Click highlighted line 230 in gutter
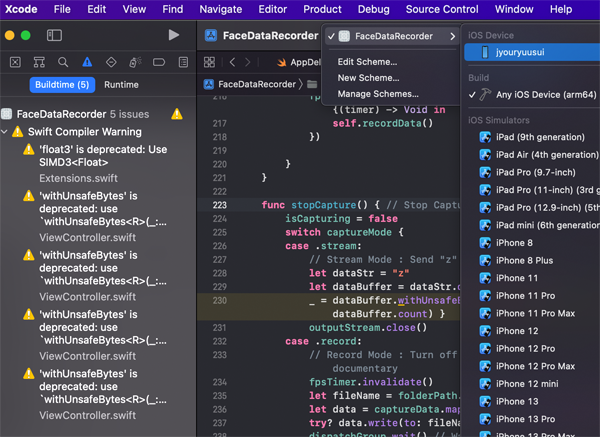 click(x=220, y=300)
